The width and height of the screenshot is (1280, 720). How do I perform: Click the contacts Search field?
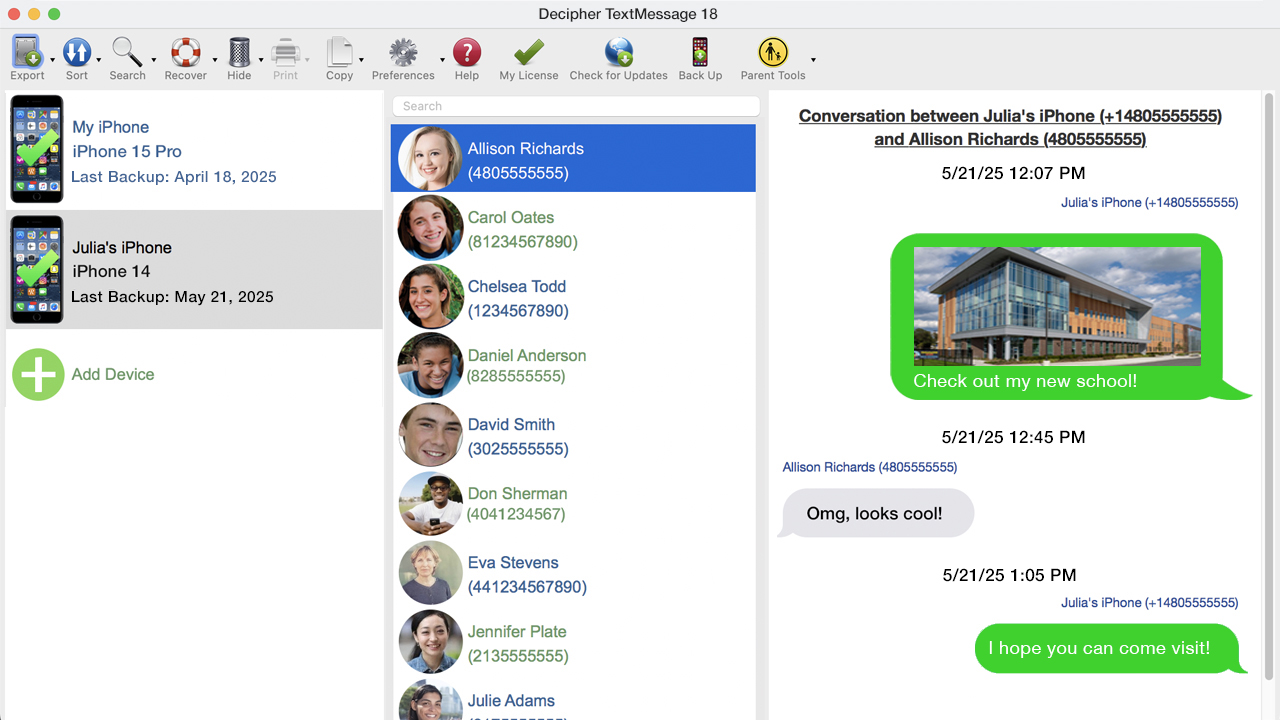pyautogui.click(x=576, y=106)
